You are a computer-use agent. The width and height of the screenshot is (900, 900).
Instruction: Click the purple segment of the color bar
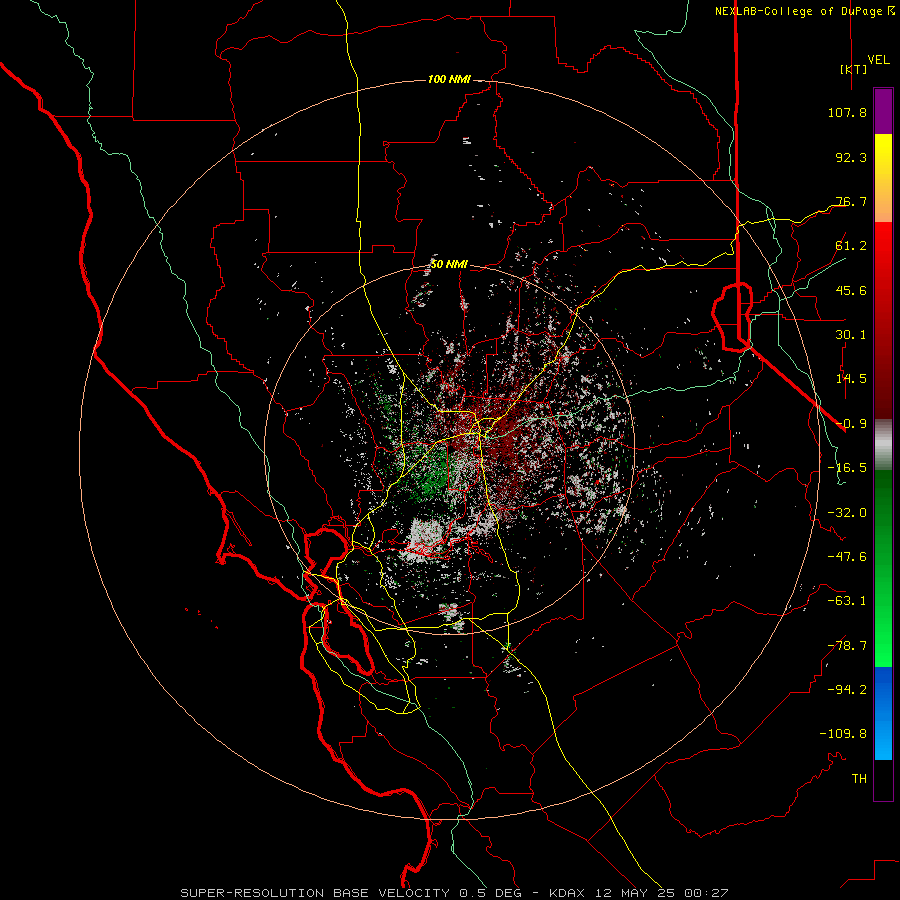pos(883,112)
